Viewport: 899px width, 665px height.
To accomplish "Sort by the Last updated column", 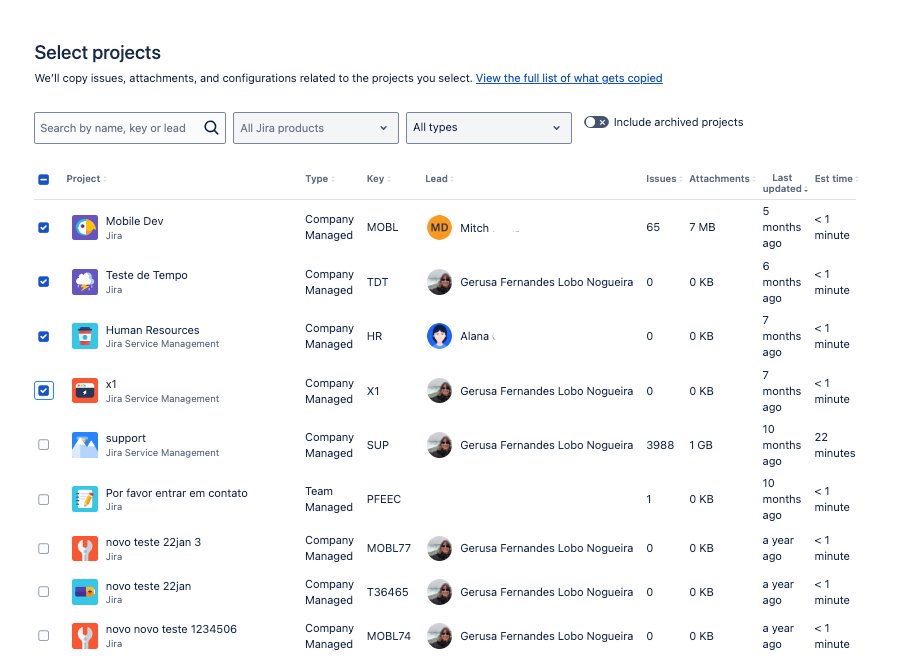I will pos(783,183).
